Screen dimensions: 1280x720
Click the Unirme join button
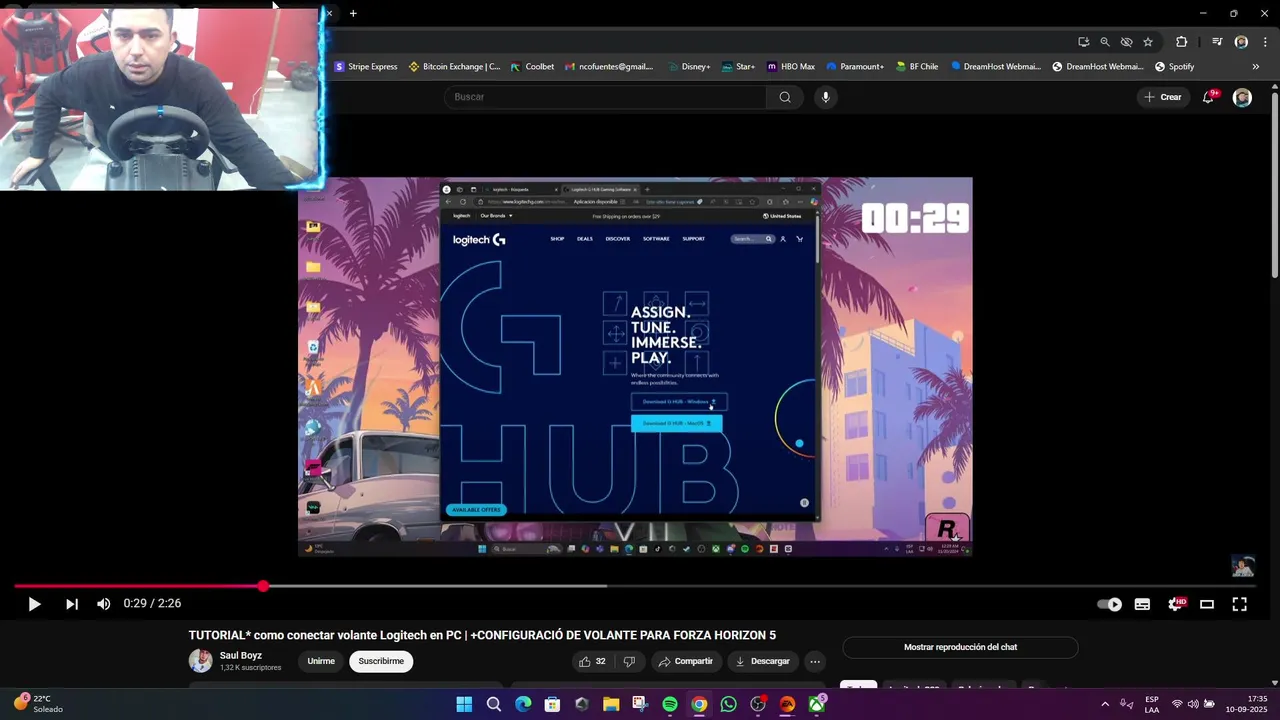321,661
